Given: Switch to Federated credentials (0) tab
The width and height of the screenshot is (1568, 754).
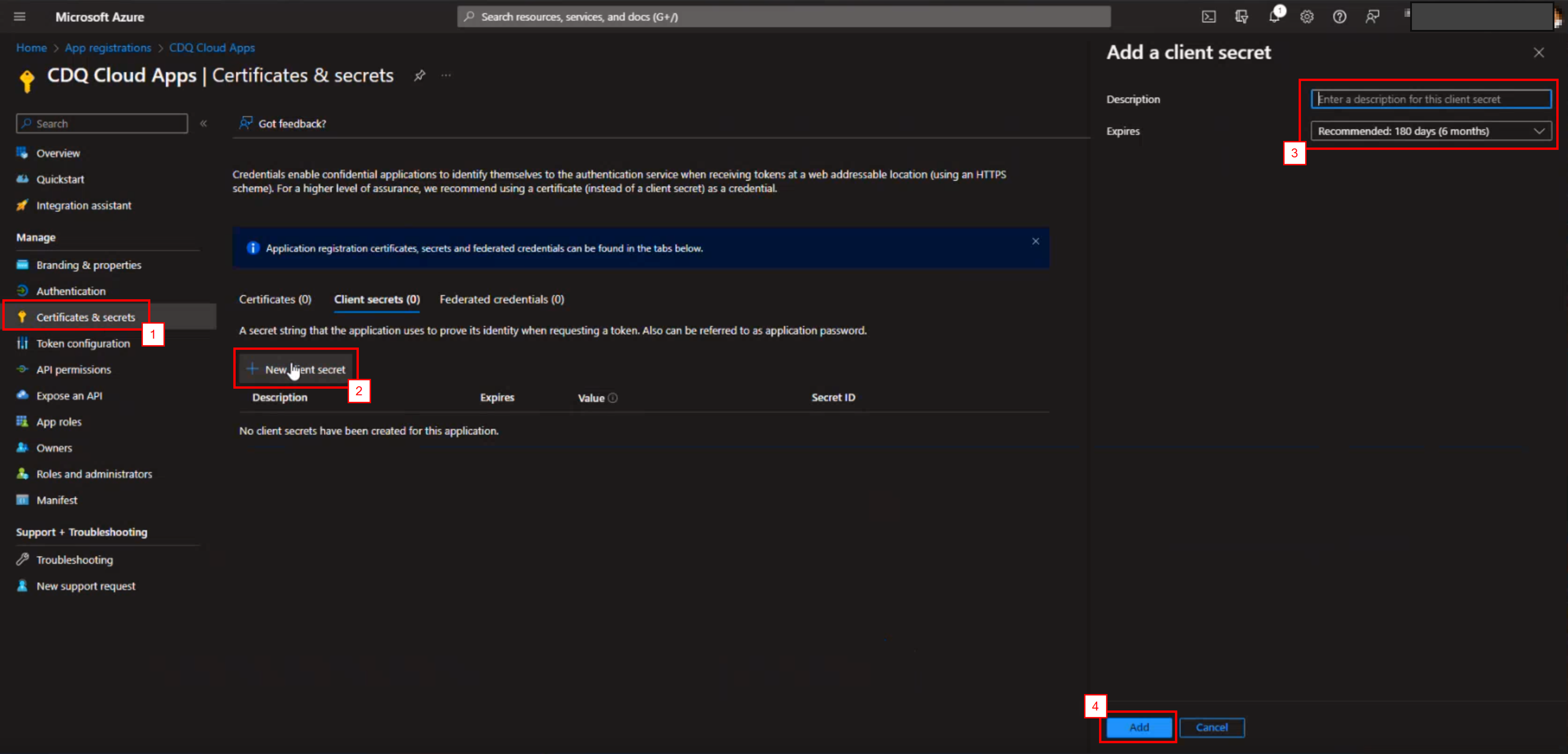Looking at the screenshot, I should (501, 300).
